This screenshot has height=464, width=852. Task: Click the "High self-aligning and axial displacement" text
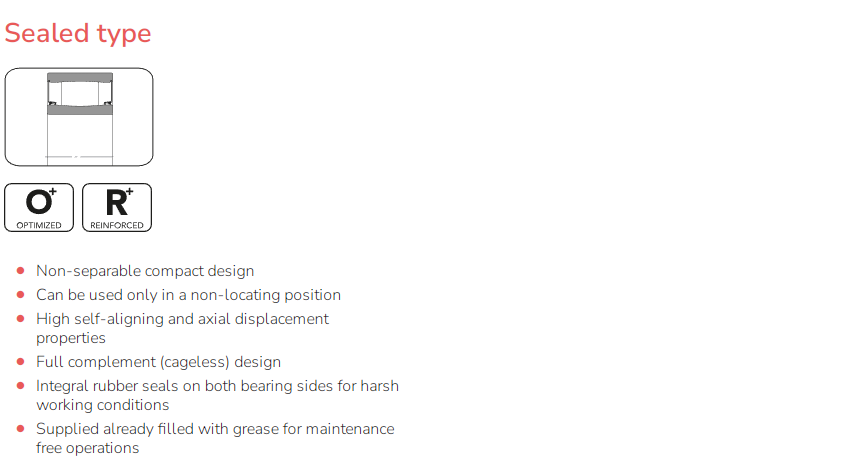(x=182, y=319)
